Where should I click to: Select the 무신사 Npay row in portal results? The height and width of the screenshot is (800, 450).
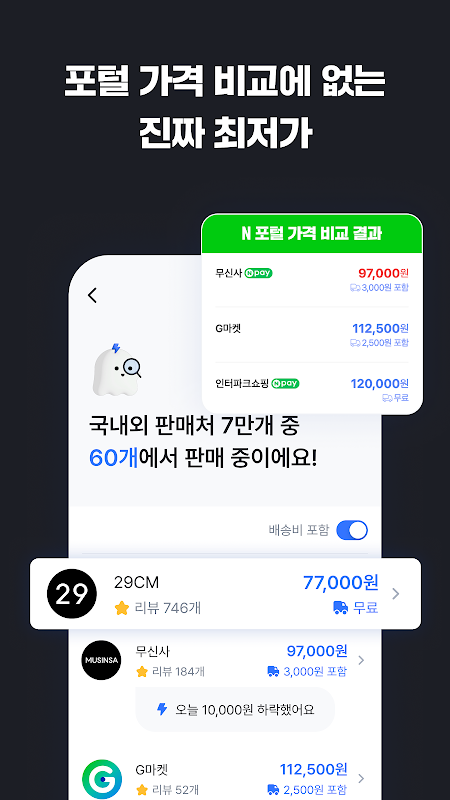pyautogui.click(x=312, y=280)
